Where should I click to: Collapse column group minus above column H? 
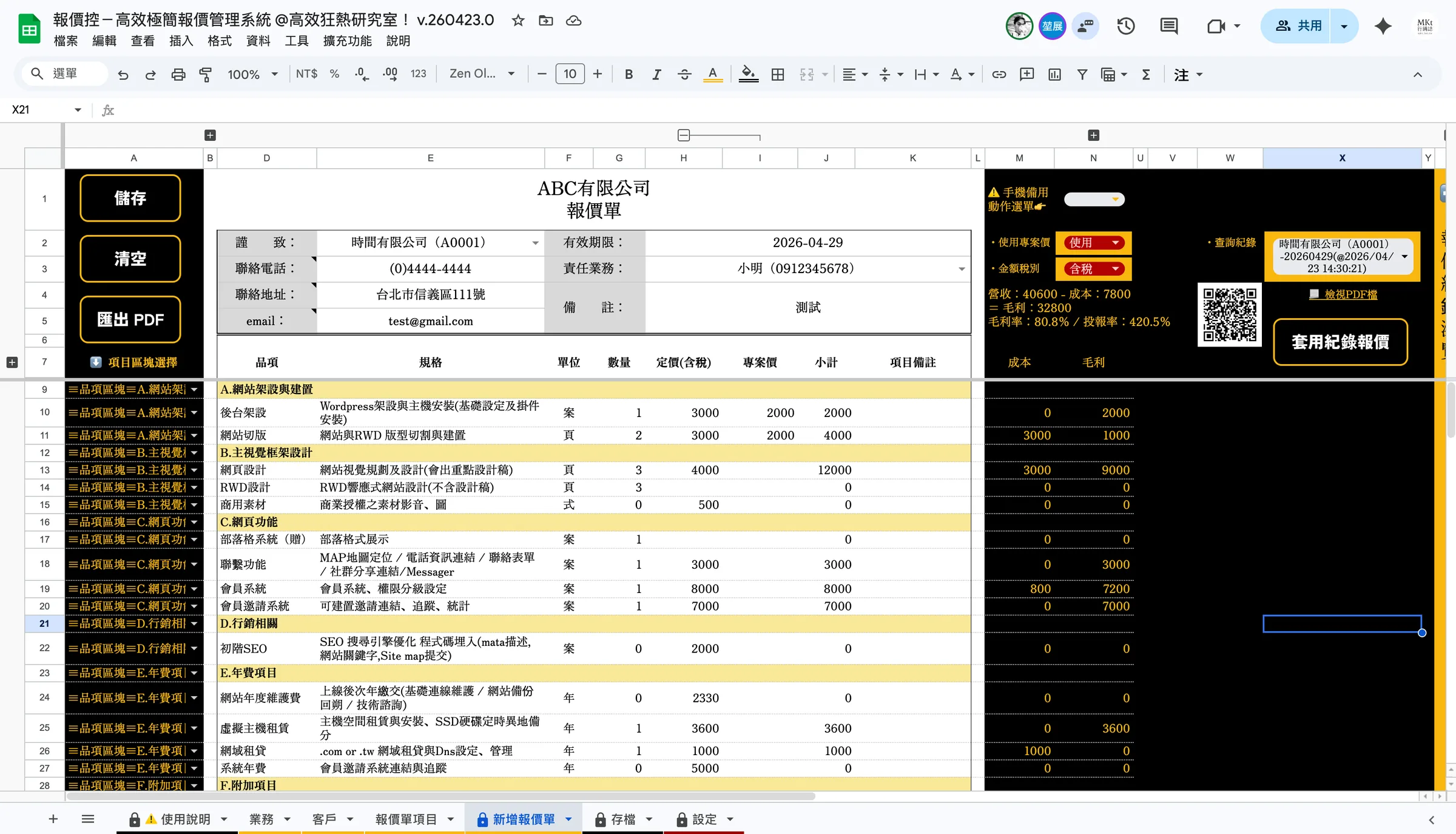pos(684,135)
